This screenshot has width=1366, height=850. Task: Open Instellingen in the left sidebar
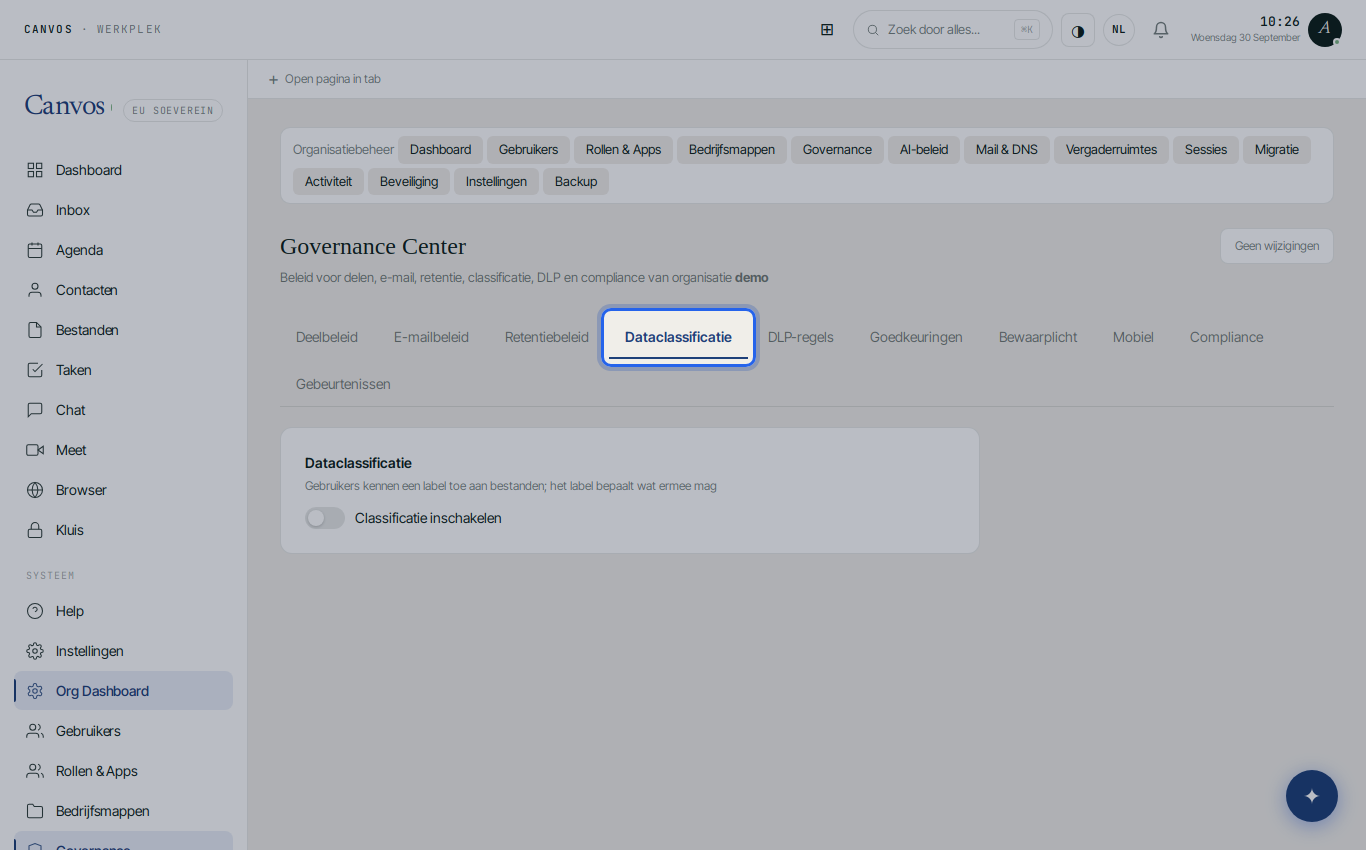(x=123, y=651)
